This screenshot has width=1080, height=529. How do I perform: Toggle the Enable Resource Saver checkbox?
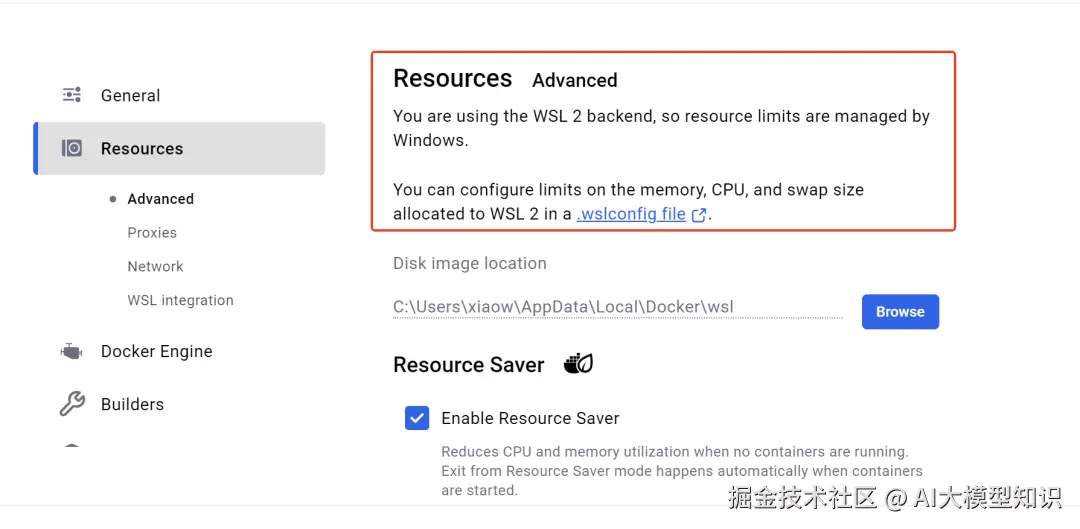417,418
